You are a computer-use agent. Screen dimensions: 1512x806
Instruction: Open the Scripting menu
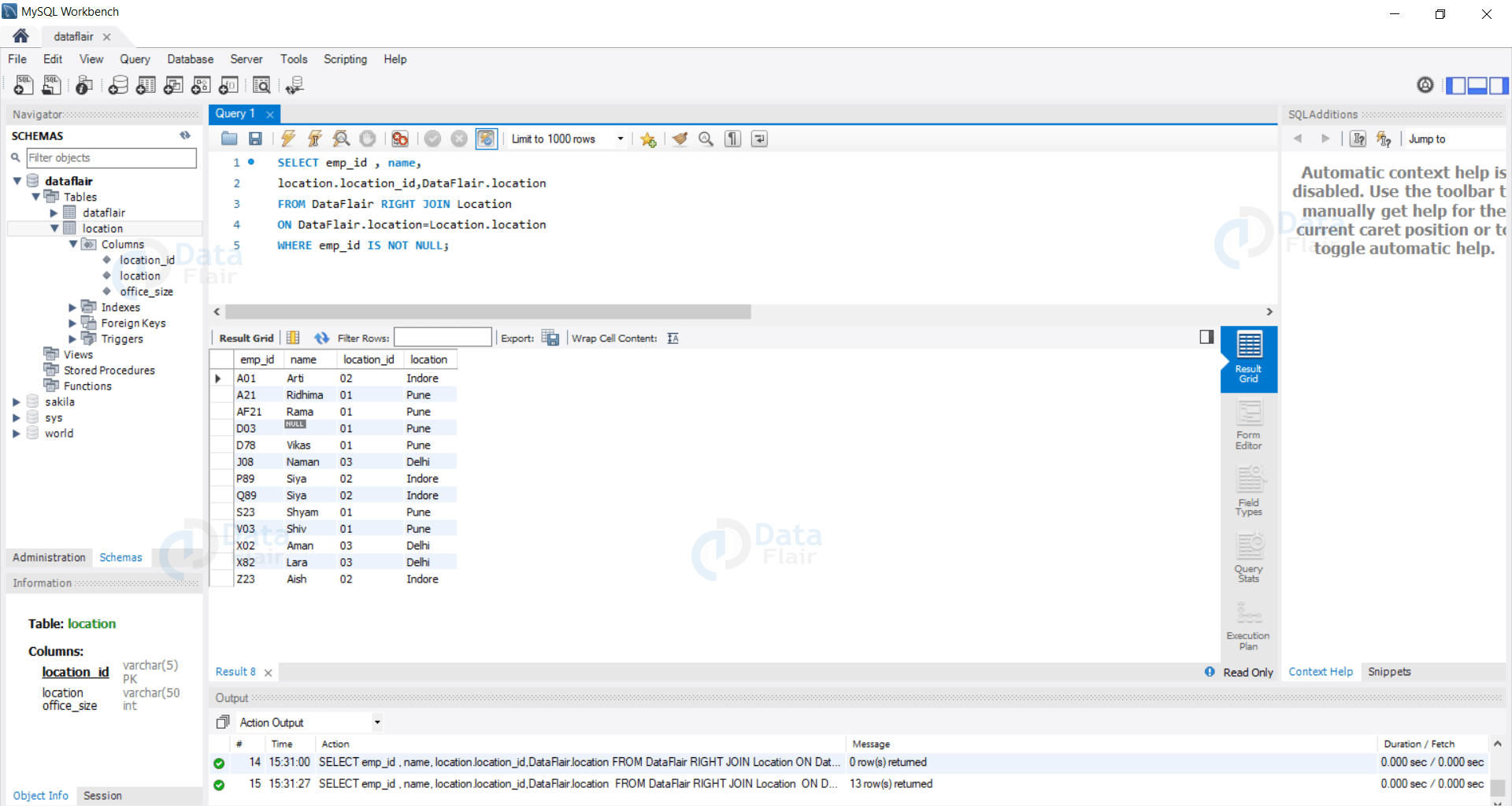[x=345, y=59]
